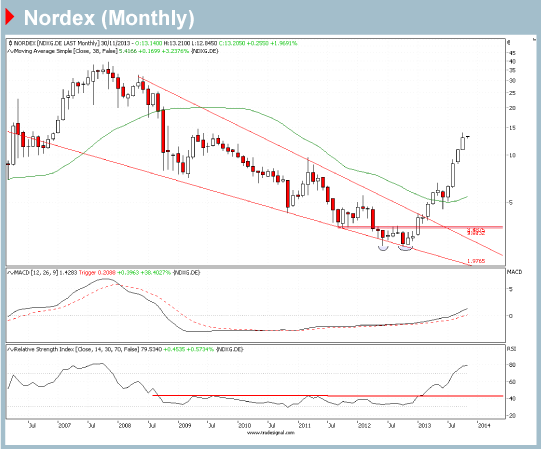Click the 2012 label on time axis
The height and width of the screenshot is (449, 541).
point(364,426)
